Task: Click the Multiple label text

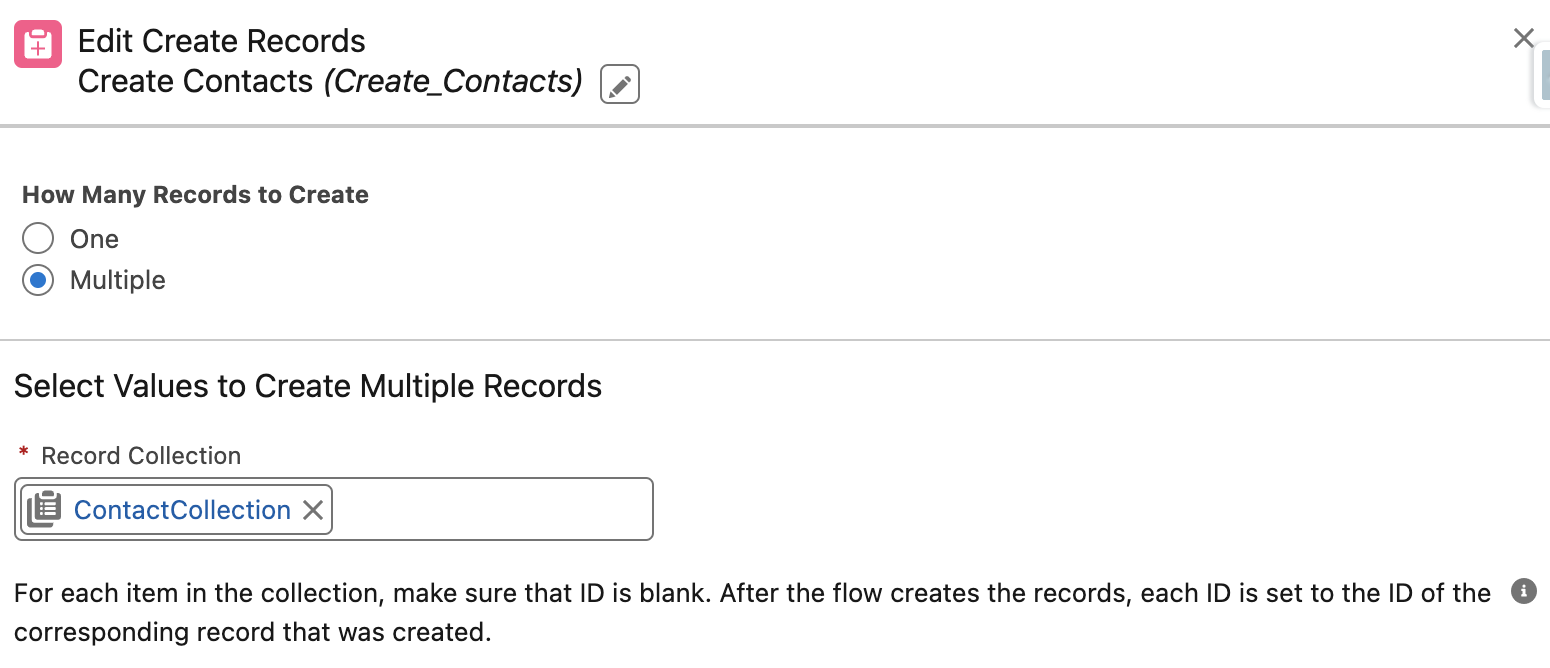Action: tap(116, 280)
